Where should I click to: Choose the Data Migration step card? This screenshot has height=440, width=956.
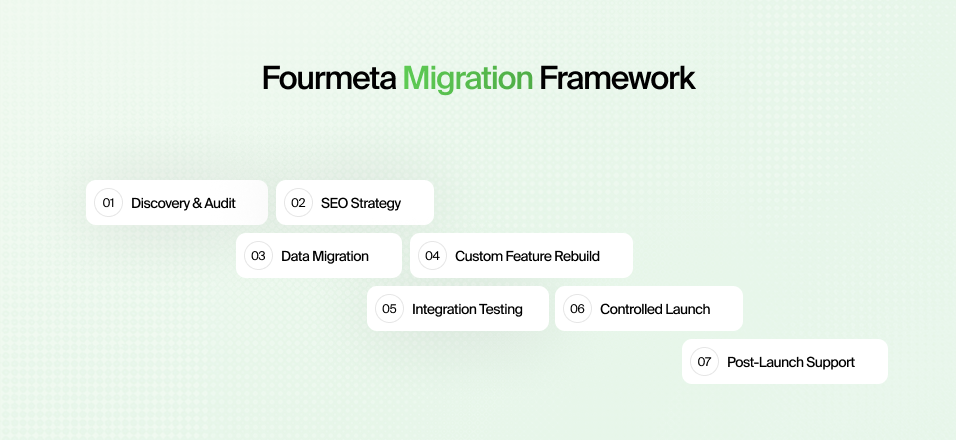tap(319, 255)
